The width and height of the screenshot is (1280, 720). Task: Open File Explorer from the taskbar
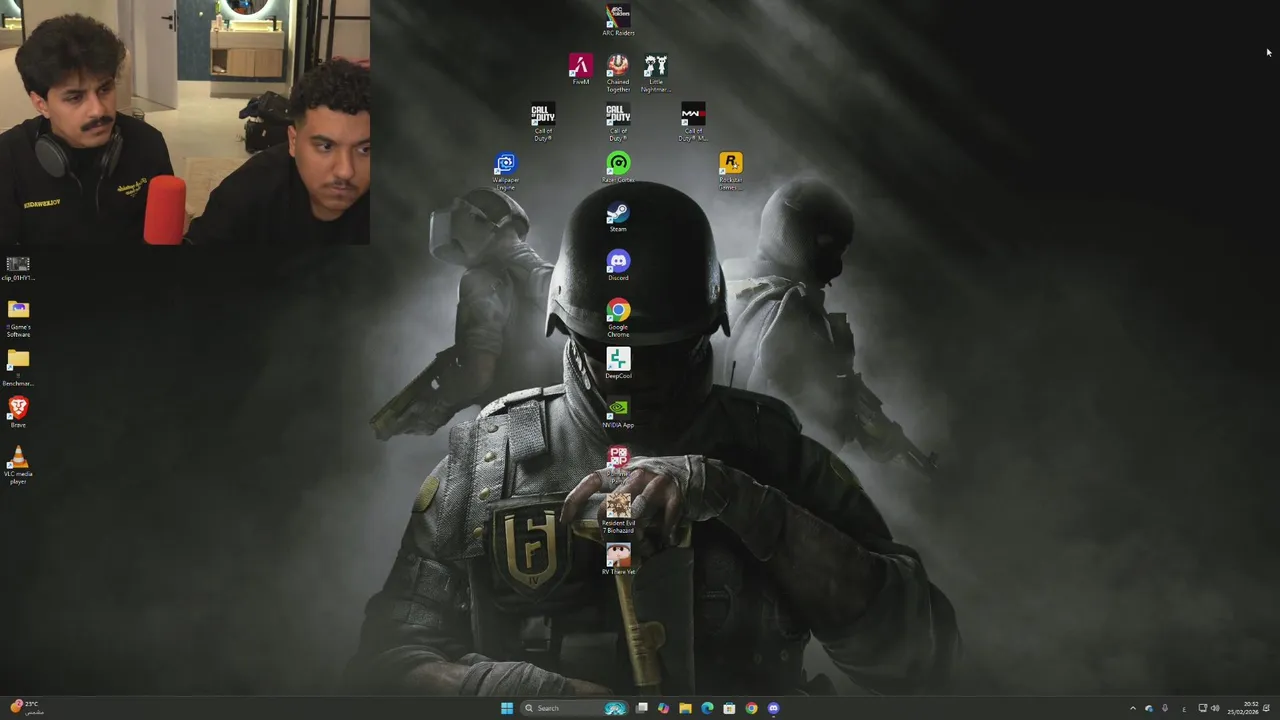(x=685, y=708)
